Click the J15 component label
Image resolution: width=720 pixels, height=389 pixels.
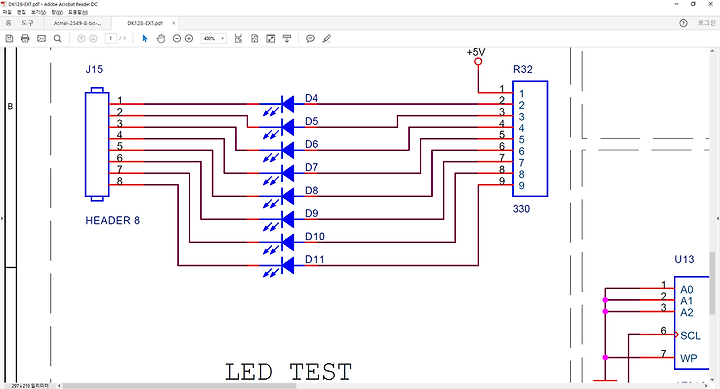(x=94, y=69)
